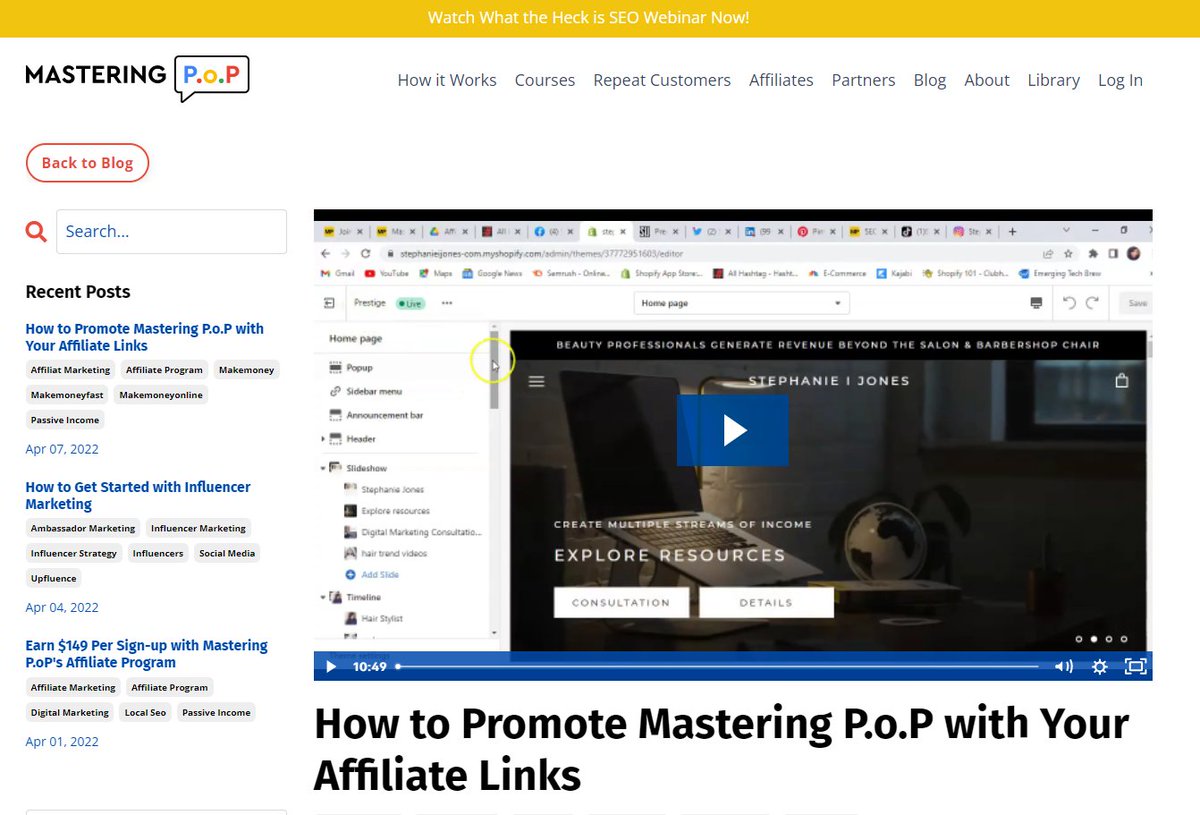
Task: Open the Blog menu item
Action: pos(929,80)
